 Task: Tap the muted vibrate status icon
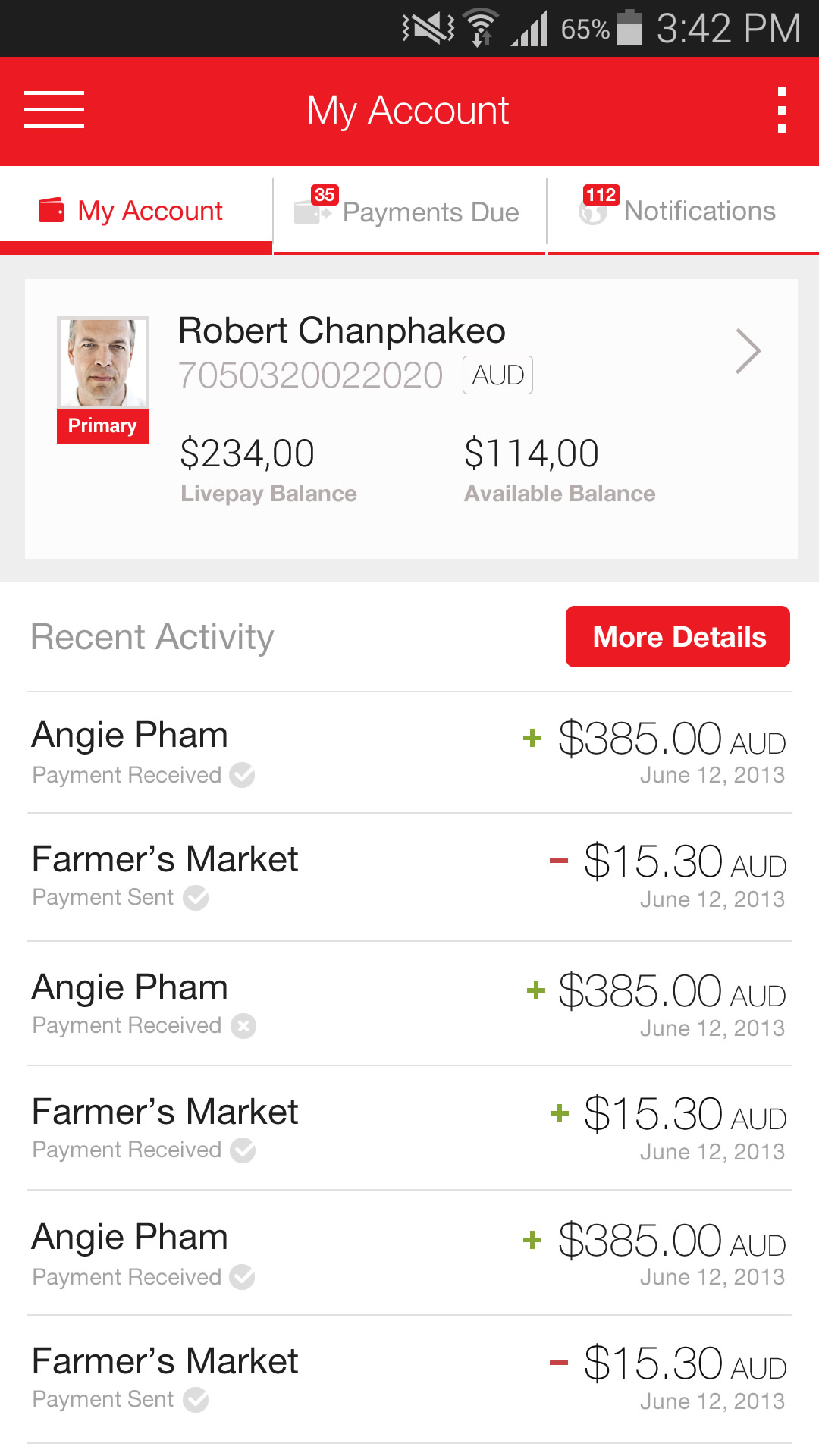(428, 28)
